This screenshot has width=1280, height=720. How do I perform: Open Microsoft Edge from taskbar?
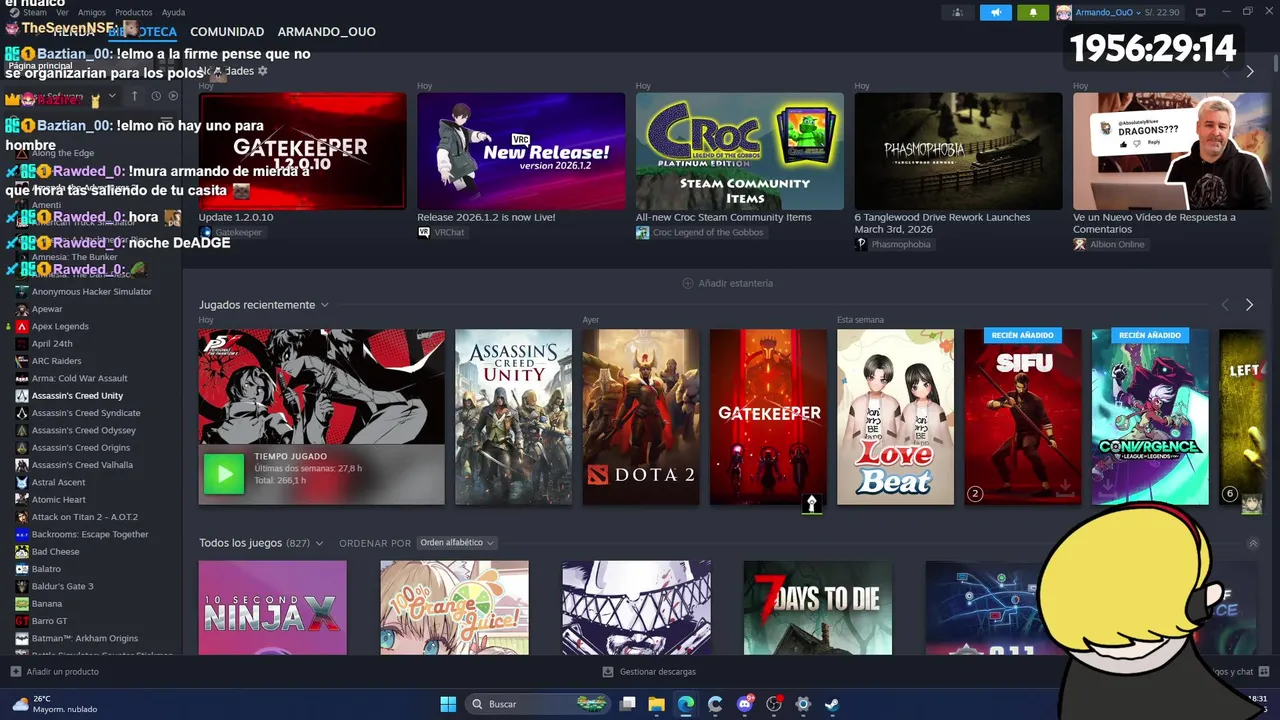[x=686, y=704]
